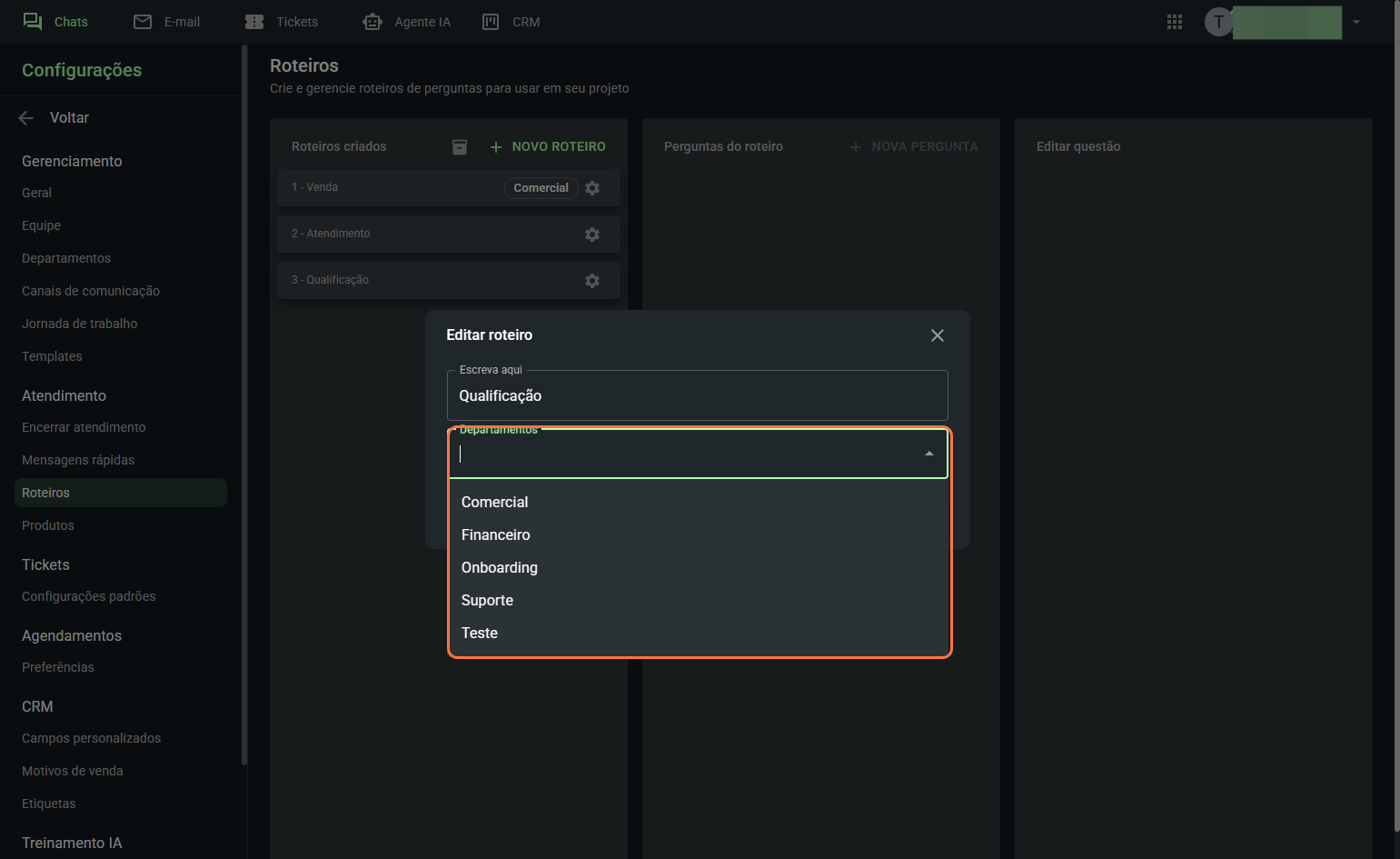Click the Comercial tag on Venda
The width and height of the screenshot is (1400, 859).
541,188
